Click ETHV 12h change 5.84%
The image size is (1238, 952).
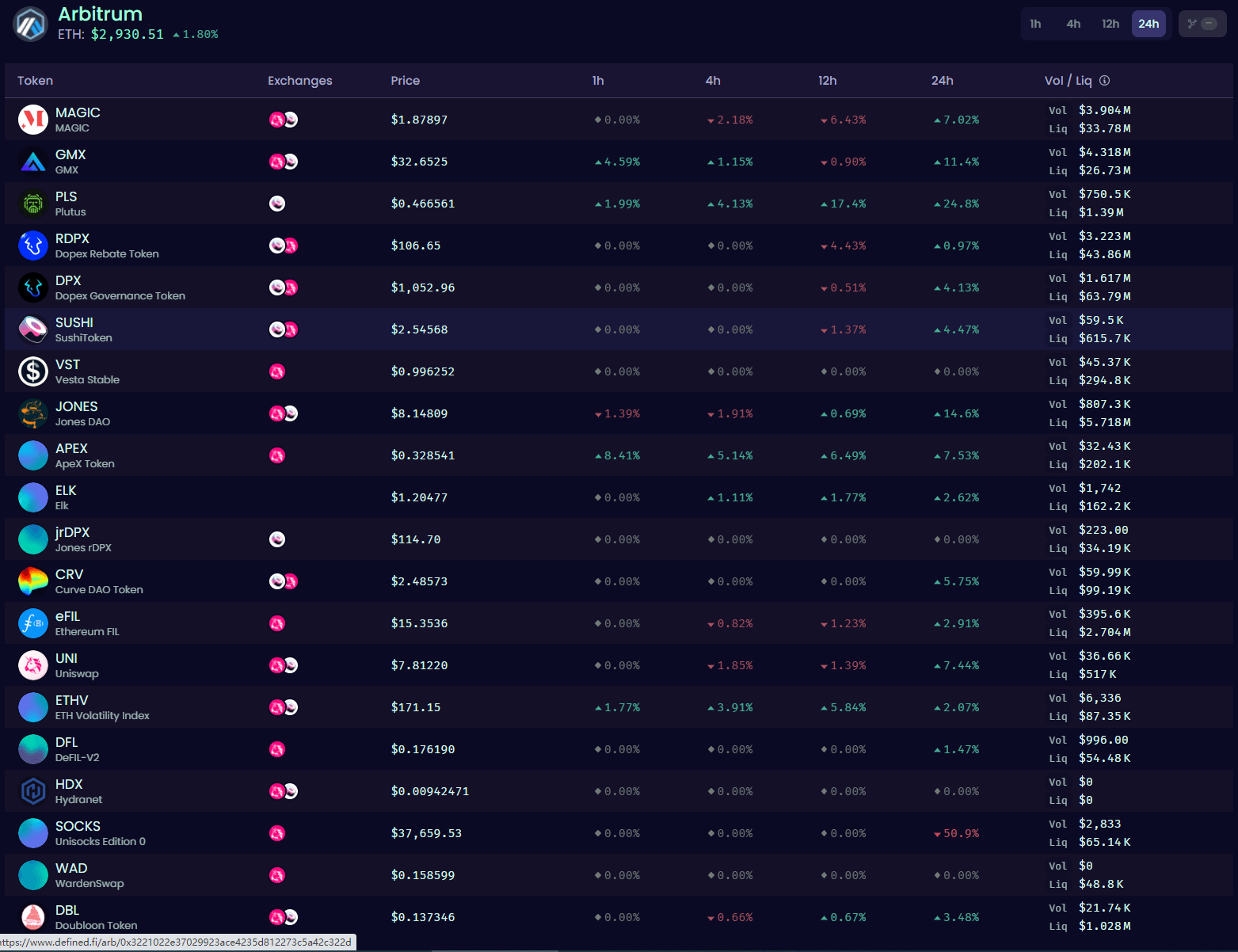point(843,707)
